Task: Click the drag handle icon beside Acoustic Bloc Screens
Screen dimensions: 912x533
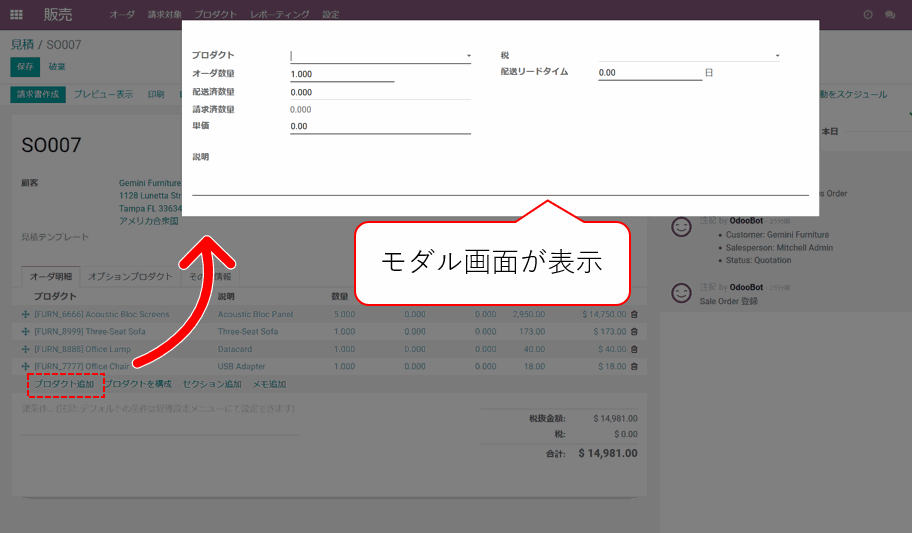Action: tap(25, 314)
